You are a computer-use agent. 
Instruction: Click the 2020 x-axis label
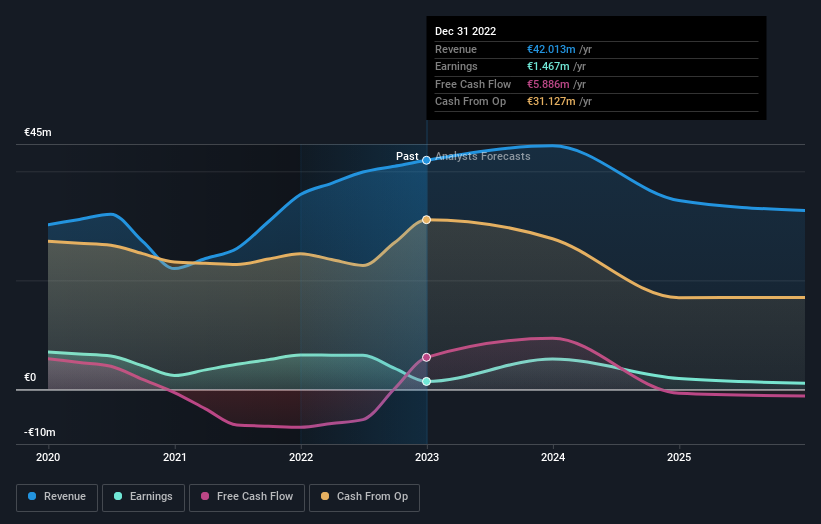48,458
